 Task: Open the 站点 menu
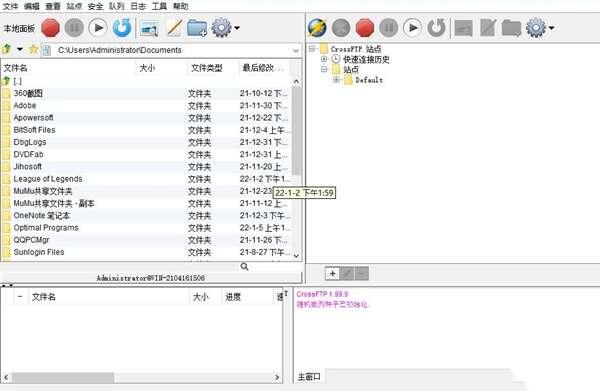[x=74, y=6]
